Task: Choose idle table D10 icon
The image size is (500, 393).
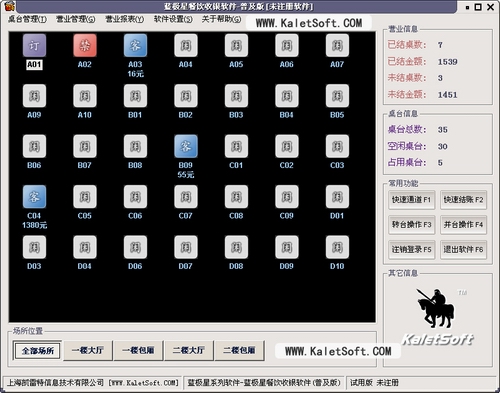Action: [x=337, y=247]
